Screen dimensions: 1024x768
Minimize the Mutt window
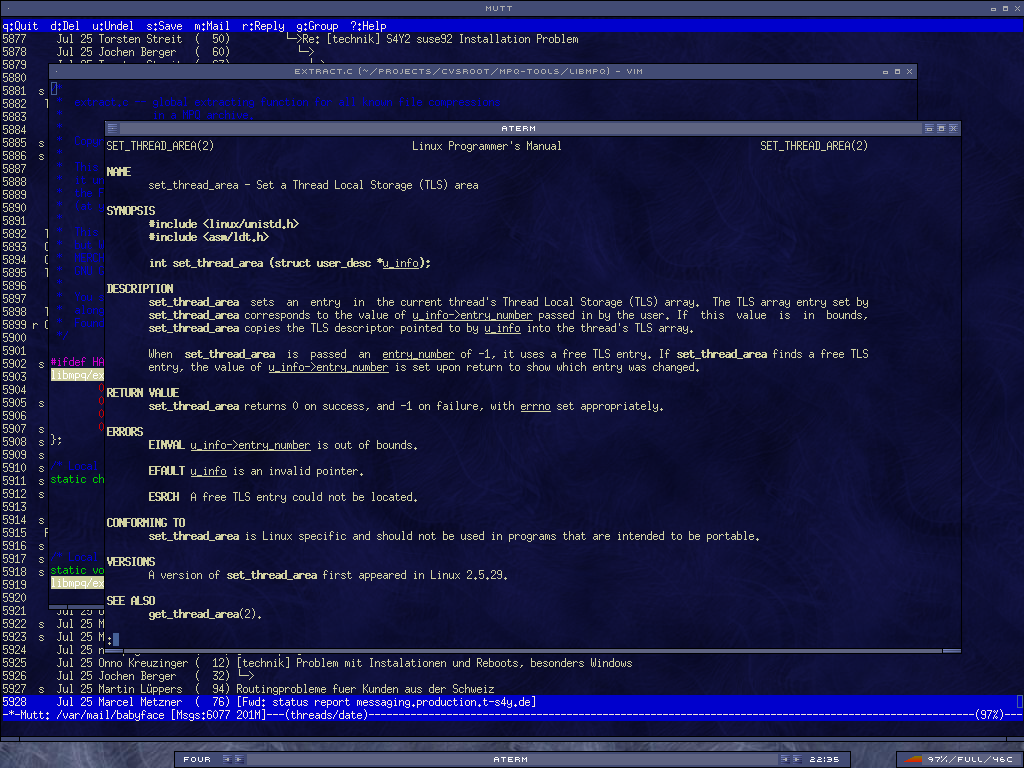click(993, 8)
